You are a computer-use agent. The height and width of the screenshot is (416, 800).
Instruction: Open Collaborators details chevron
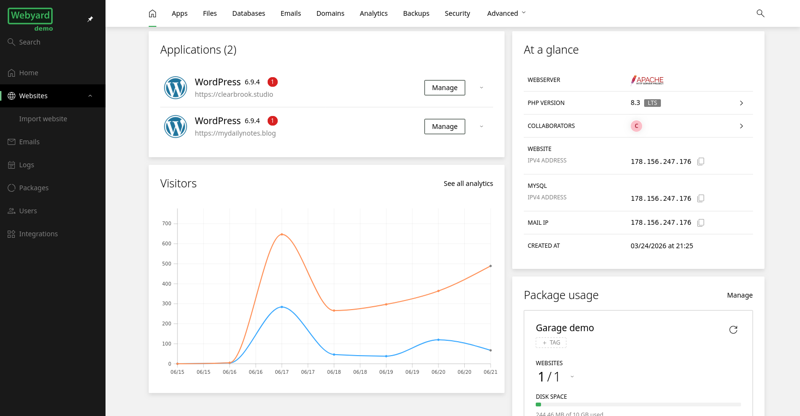[x=741, y=126]
